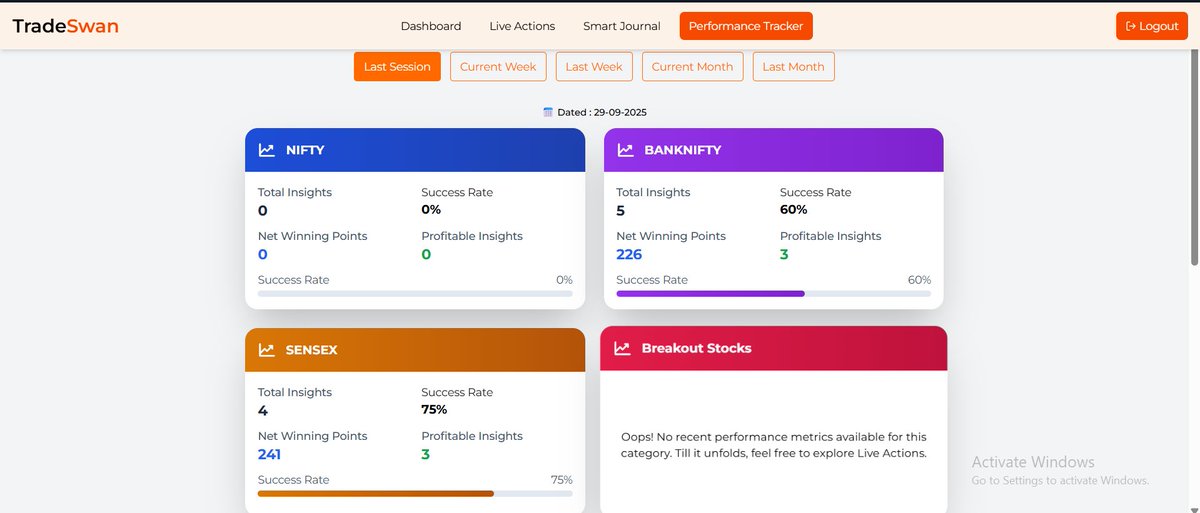Click NIFTY 'Net Winning Points' label
1200x513 pixels.
313,236
